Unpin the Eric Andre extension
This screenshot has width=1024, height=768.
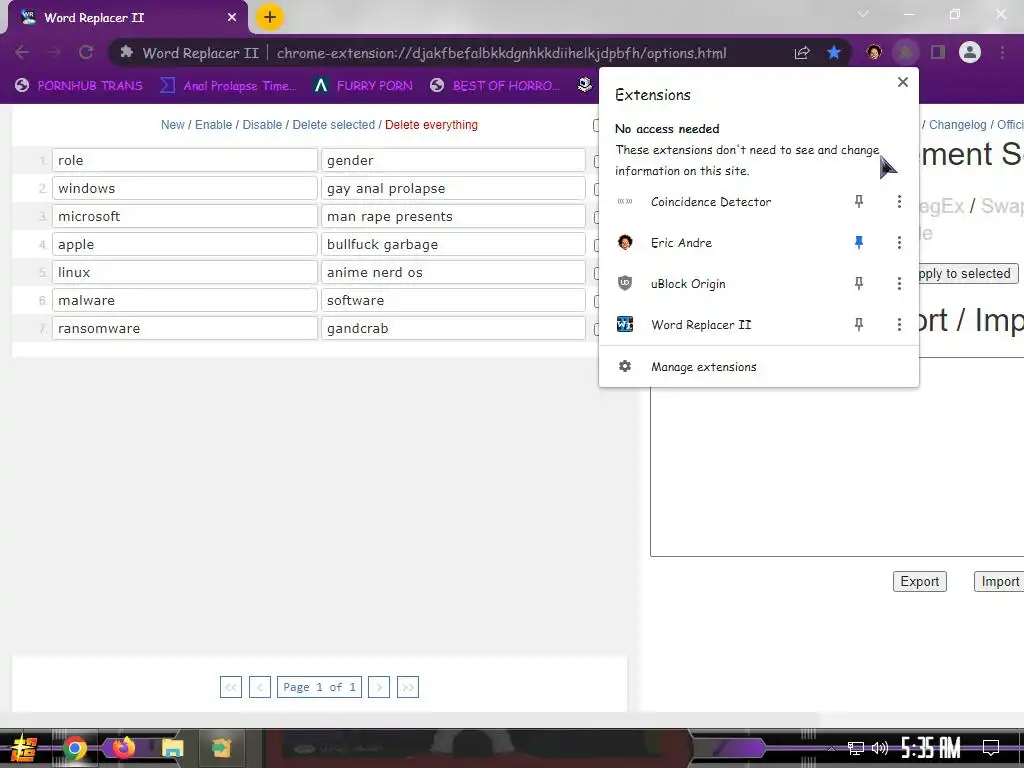(859, 243)
